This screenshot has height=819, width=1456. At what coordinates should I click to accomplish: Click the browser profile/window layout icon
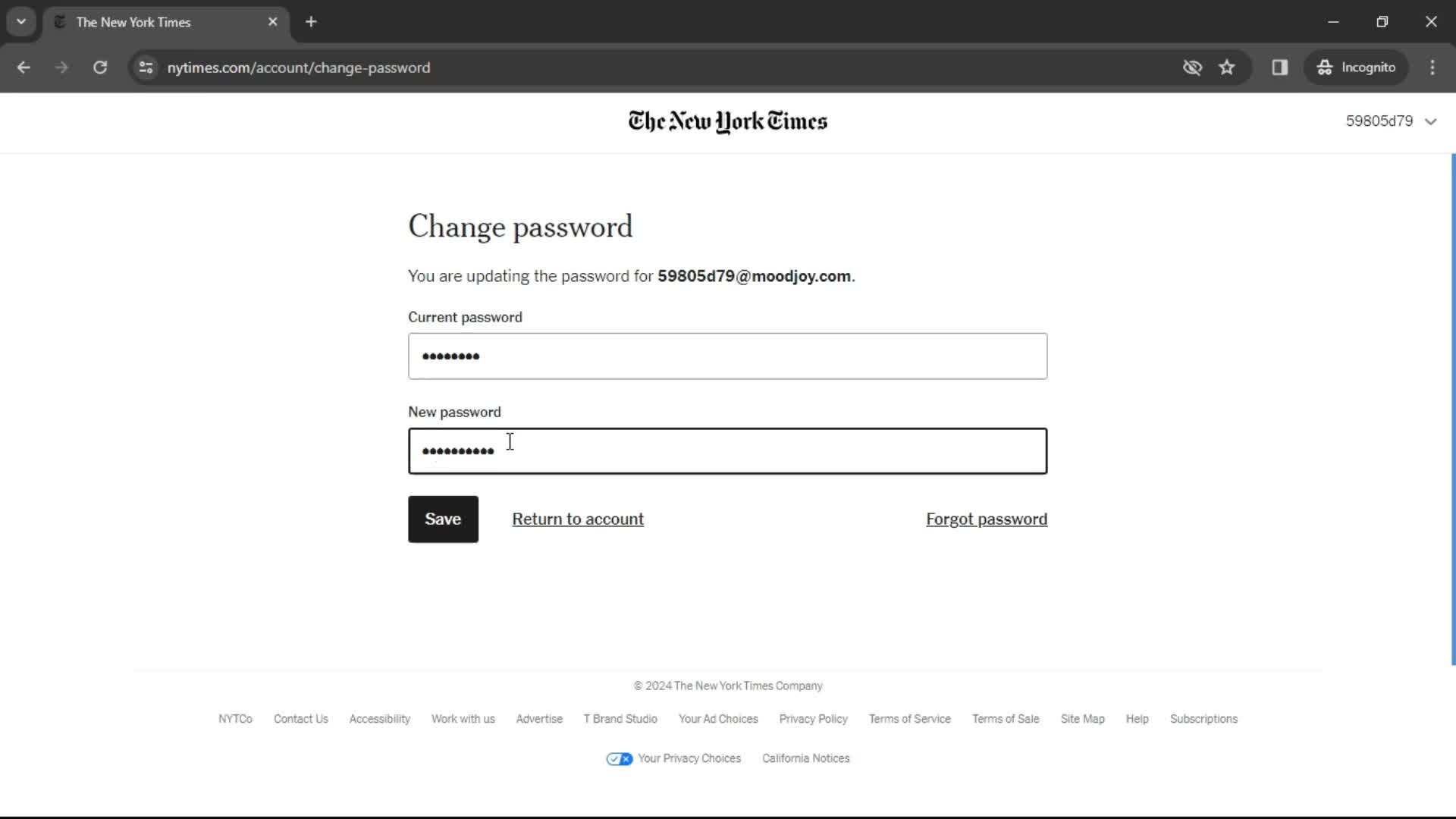[x=1280, y=67]
